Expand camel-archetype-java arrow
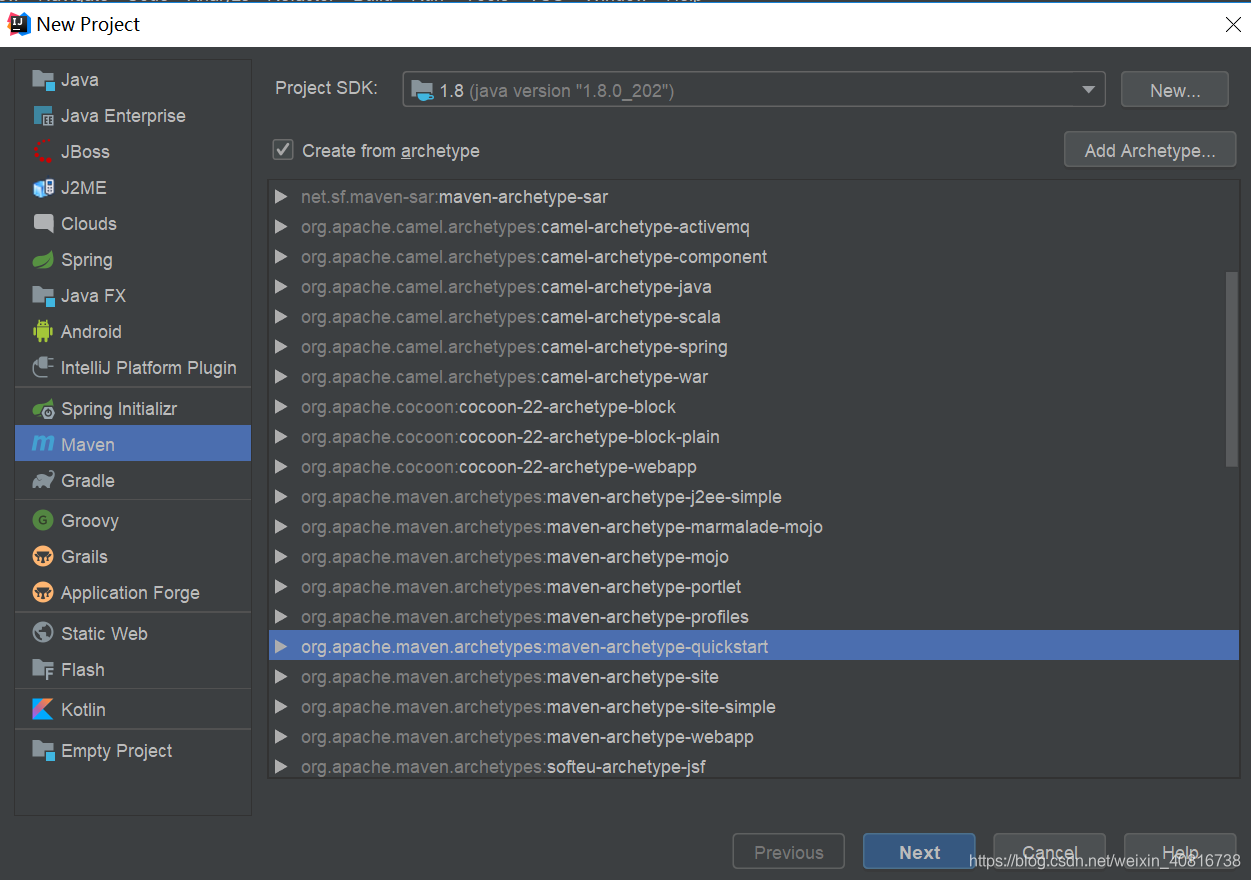1251x880 pixels. 281,287
